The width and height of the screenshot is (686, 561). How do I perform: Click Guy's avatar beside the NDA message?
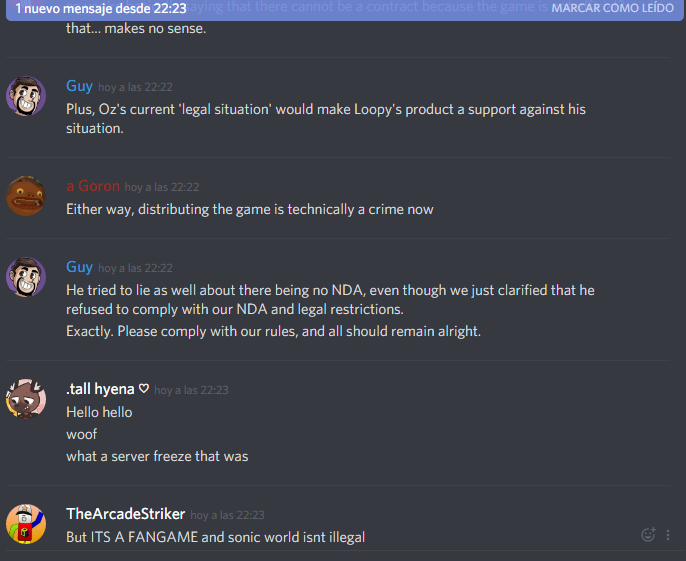click(26, 277)
